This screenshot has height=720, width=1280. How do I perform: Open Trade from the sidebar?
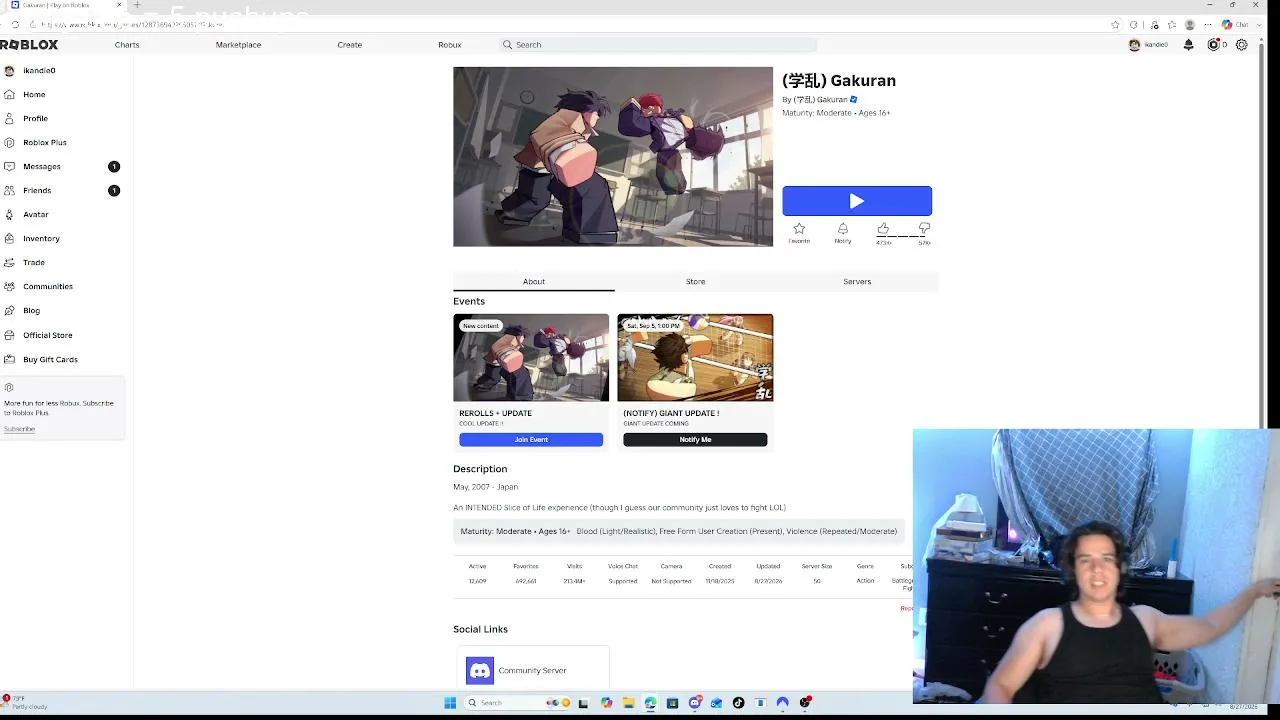(34, 262)
